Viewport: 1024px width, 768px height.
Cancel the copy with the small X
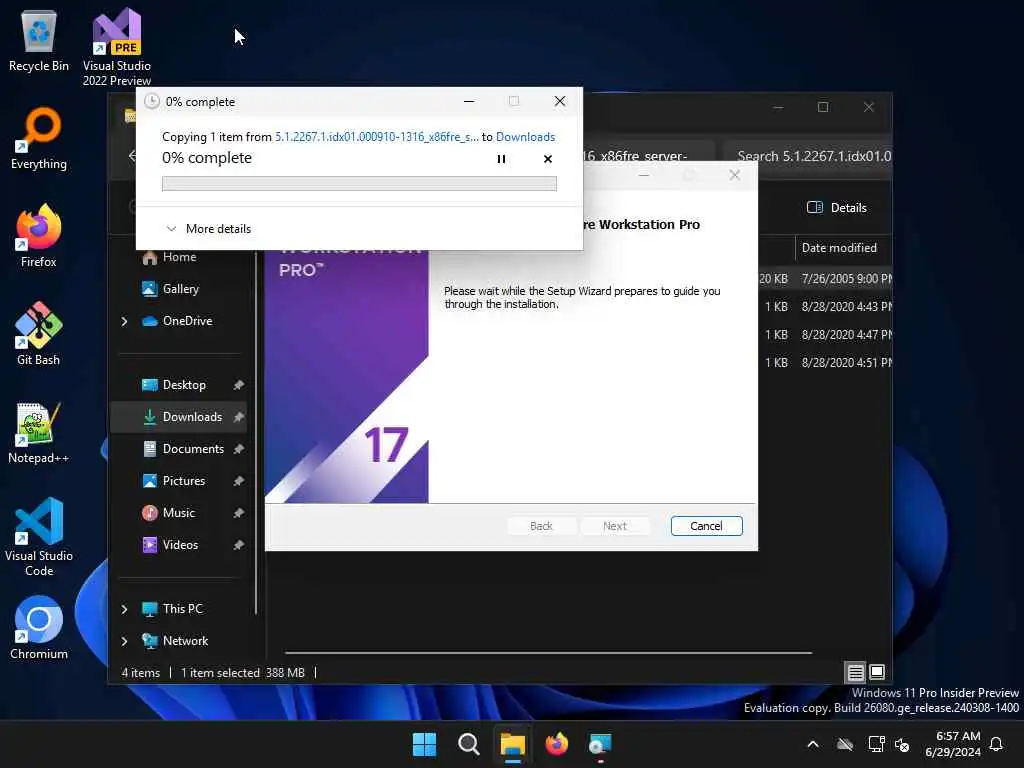(547, 159)
